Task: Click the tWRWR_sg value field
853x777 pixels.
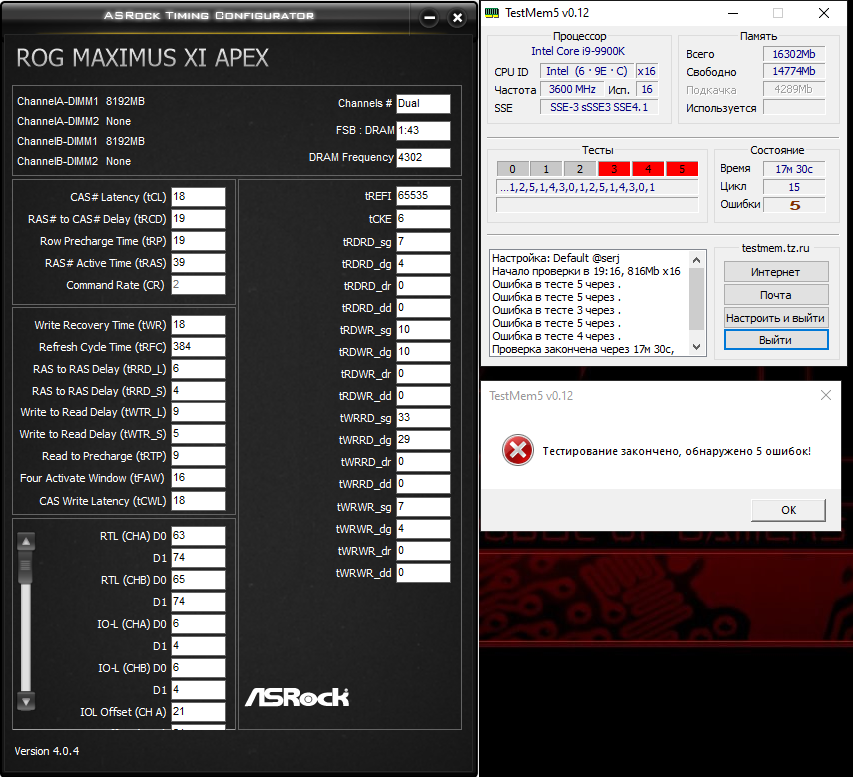Action: (423, 507)
